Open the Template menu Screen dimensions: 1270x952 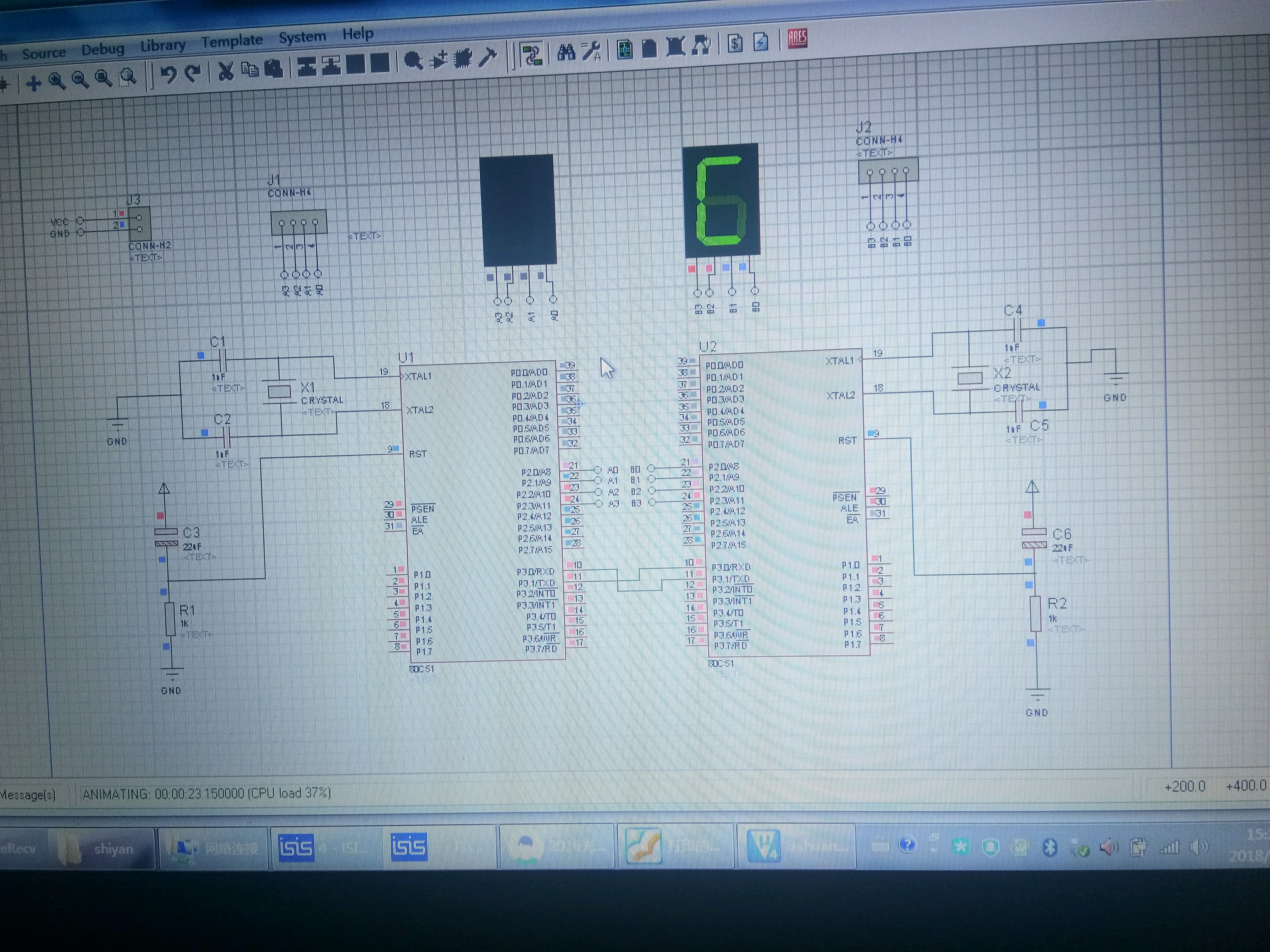click(x=232, y=41)
